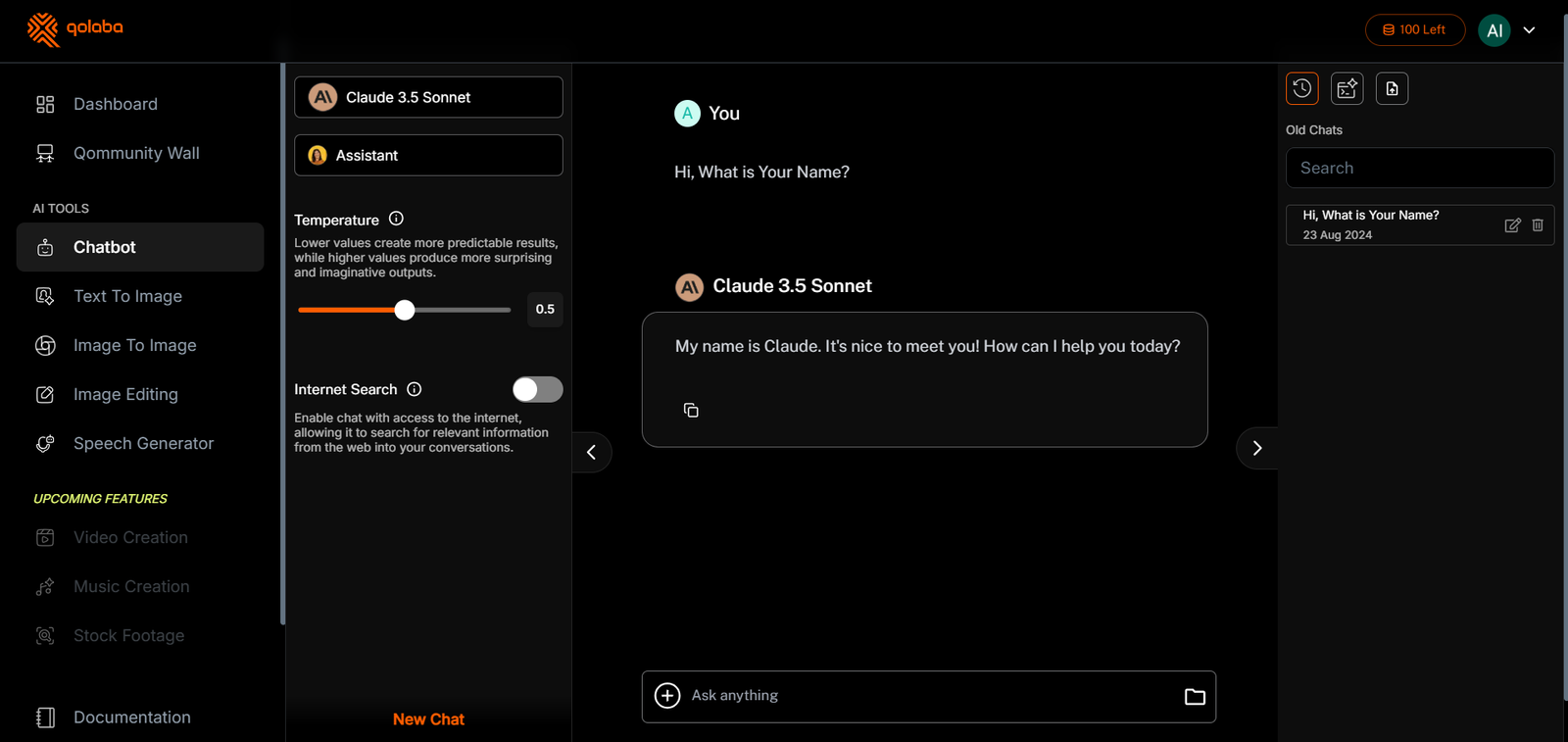Expand the account dropdown chevron
1568x742 pixels.
click(1529, 30)
